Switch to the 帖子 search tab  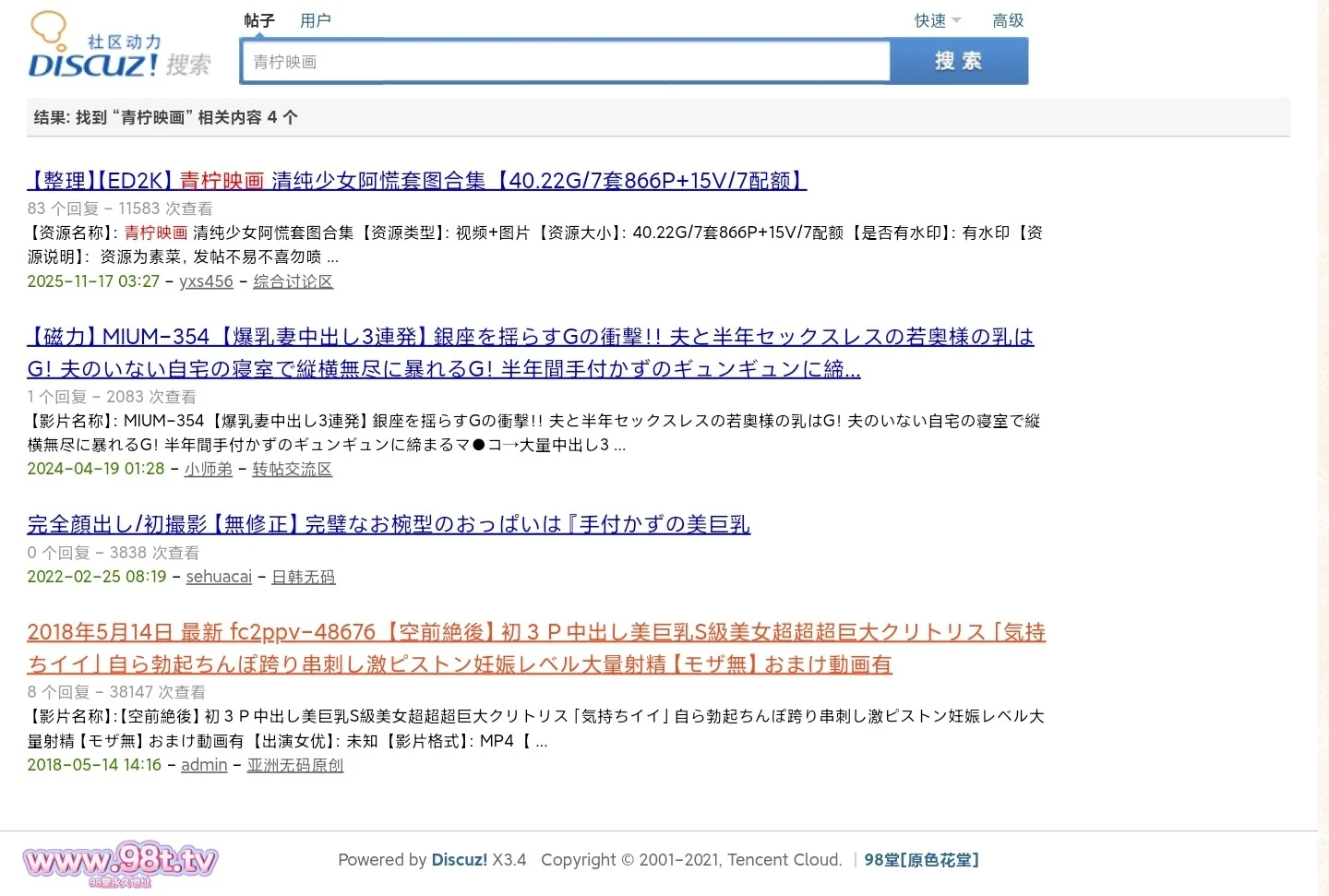point(259,20)
